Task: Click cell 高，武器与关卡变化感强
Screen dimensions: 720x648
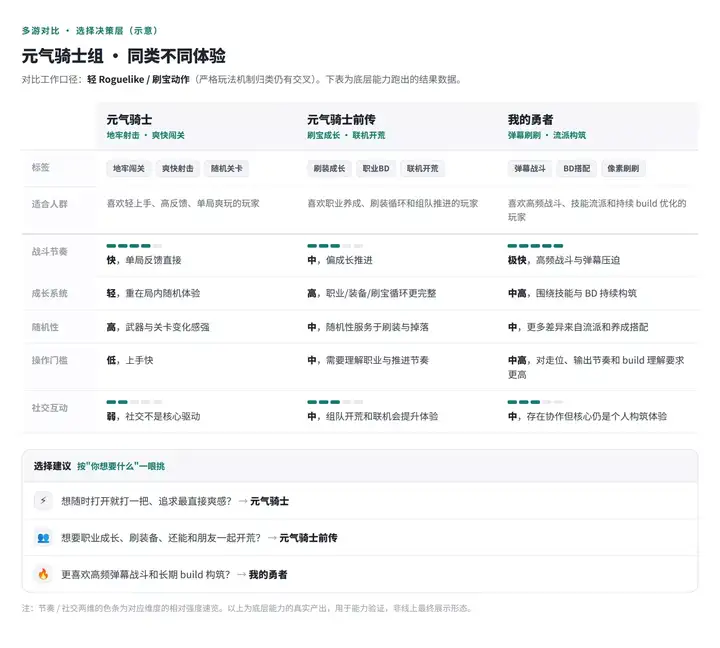Action: coord(158,327)
